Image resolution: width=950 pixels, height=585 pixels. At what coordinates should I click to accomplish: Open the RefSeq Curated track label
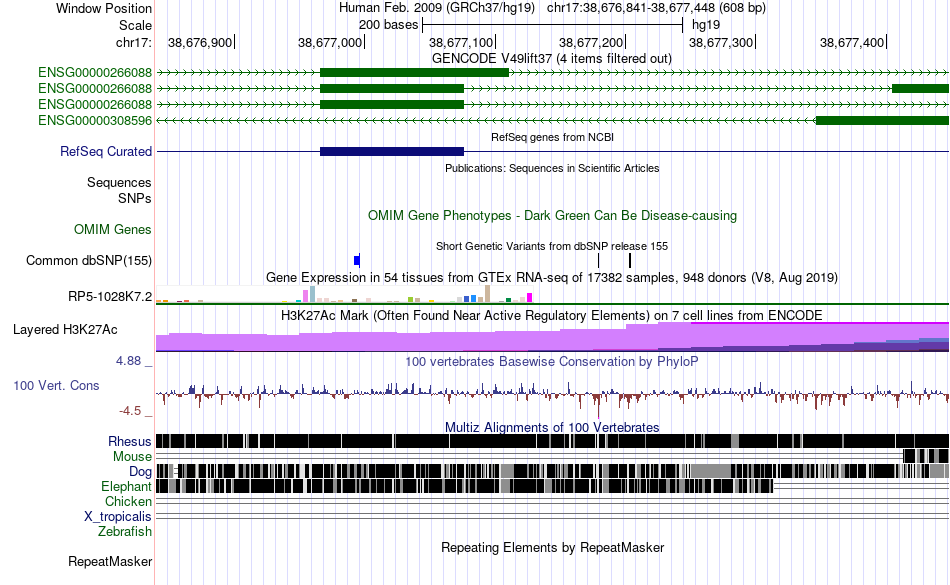(x=106, y=151)
